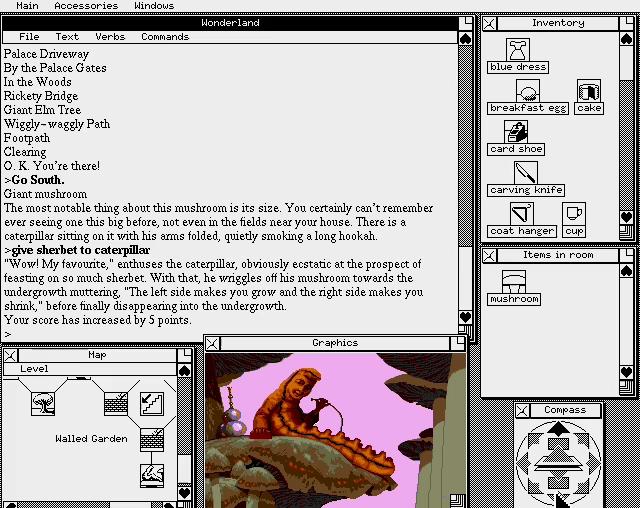Screen dimensions: 640x508
Task: Click heart scroll-down in Inventory
Action: [x=626, y=217]
